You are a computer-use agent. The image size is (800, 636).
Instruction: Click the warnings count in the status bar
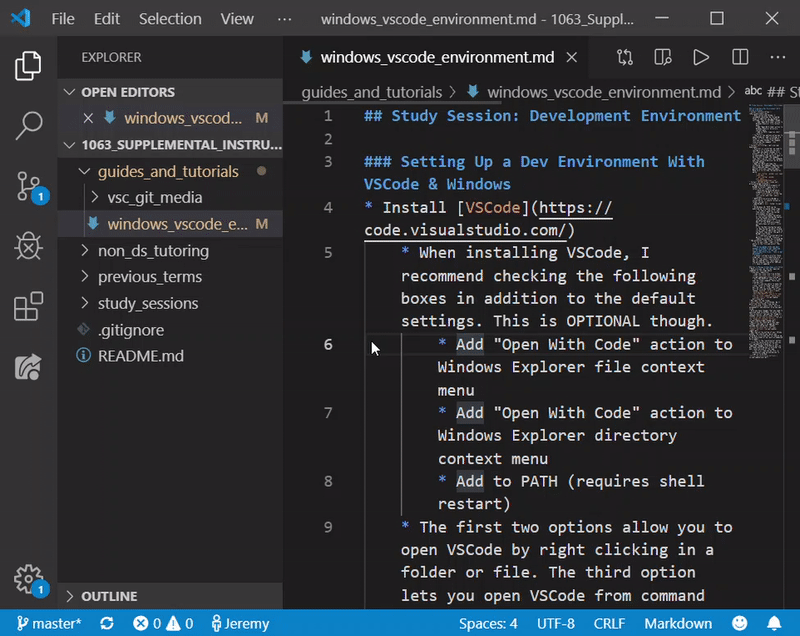180,623
